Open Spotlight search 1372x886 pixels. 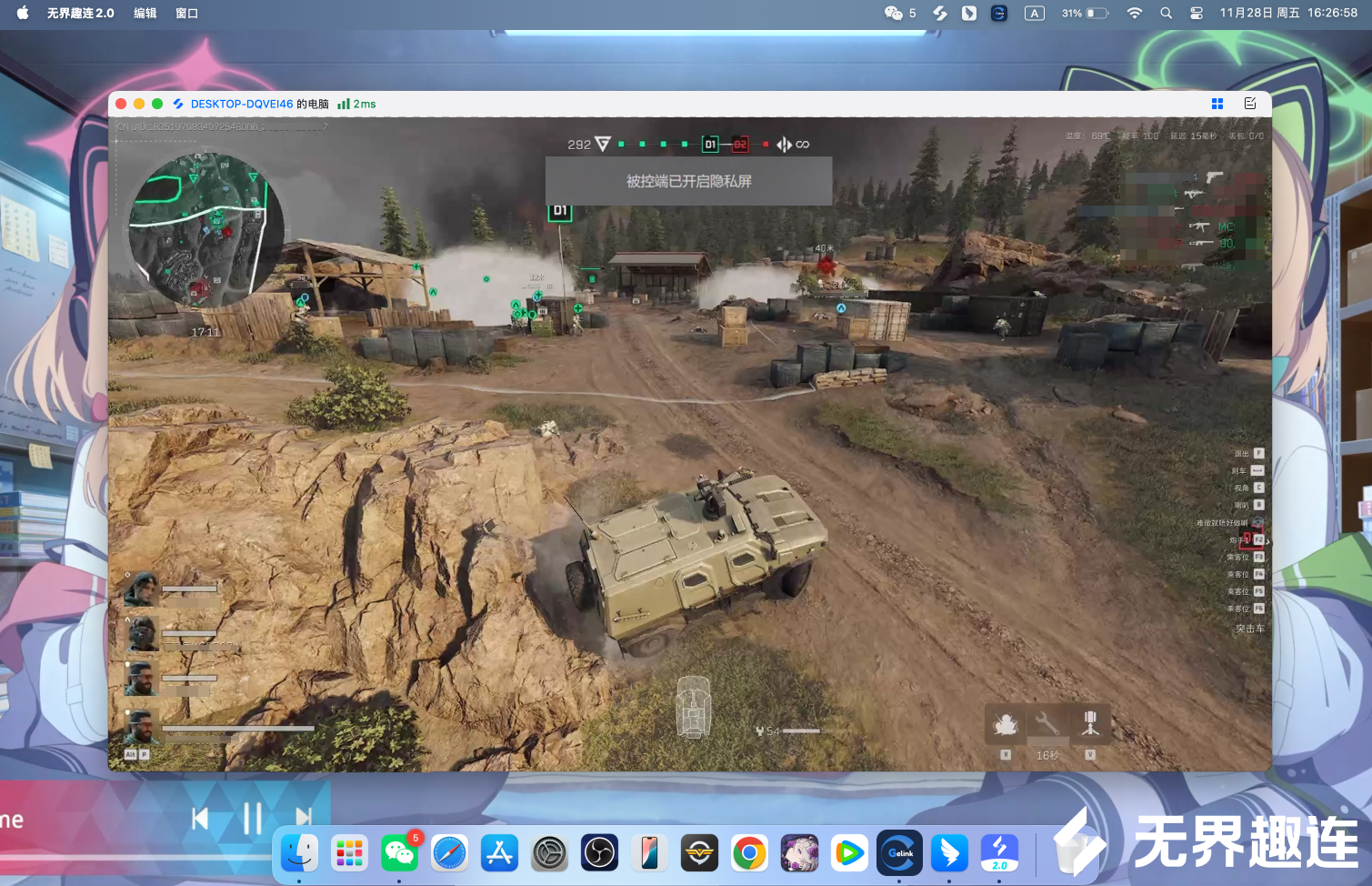[x=1167, y=14]
